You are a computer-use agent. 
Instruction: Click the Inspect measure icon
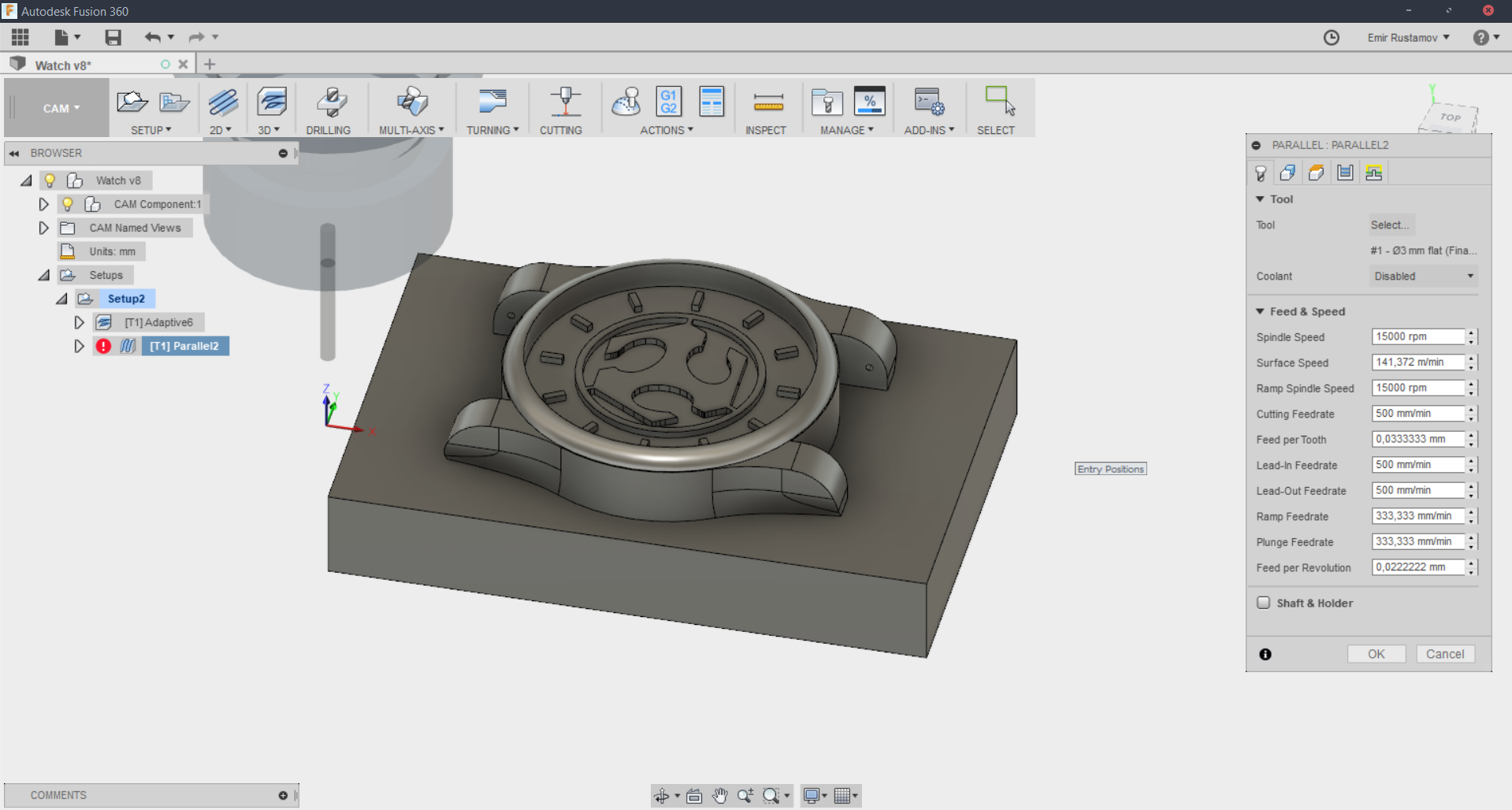767,102
